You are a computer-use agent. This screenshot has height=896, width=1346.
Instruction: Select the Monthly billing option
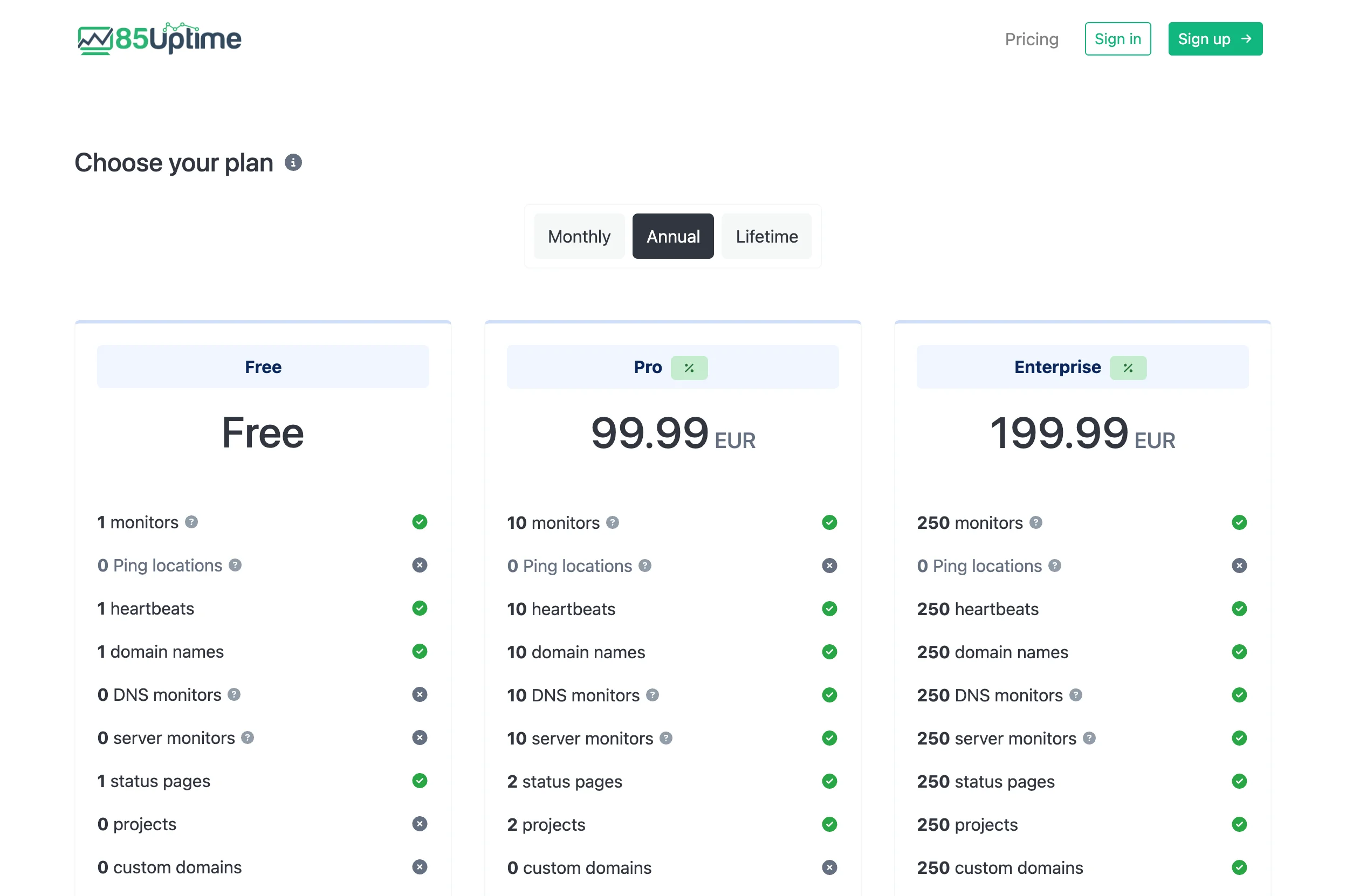click(579, 237)
